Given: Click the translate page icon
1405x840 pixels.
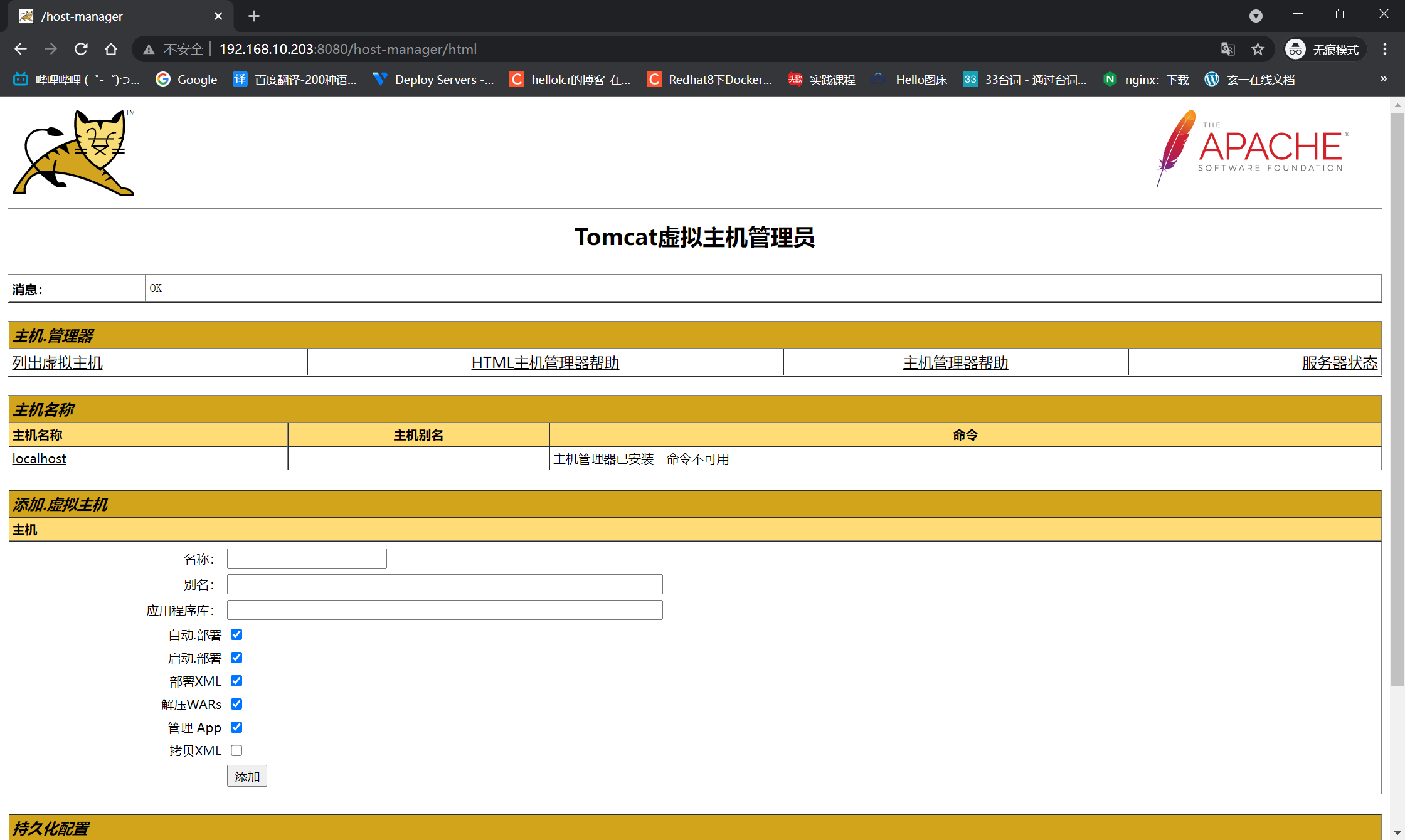Looking at the screenshot, I should (x=1227, y=49).
